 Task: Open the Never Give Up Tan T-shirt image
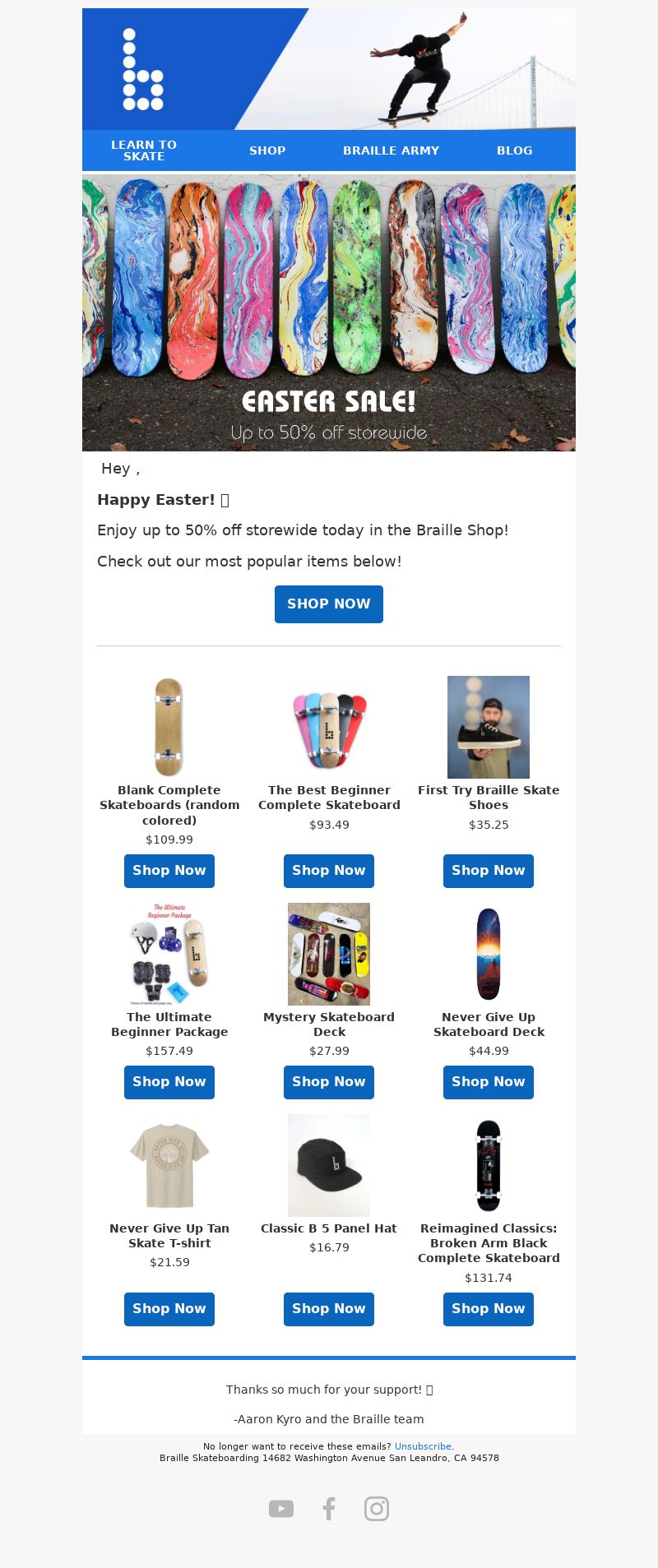click(x=169, y=1165)
